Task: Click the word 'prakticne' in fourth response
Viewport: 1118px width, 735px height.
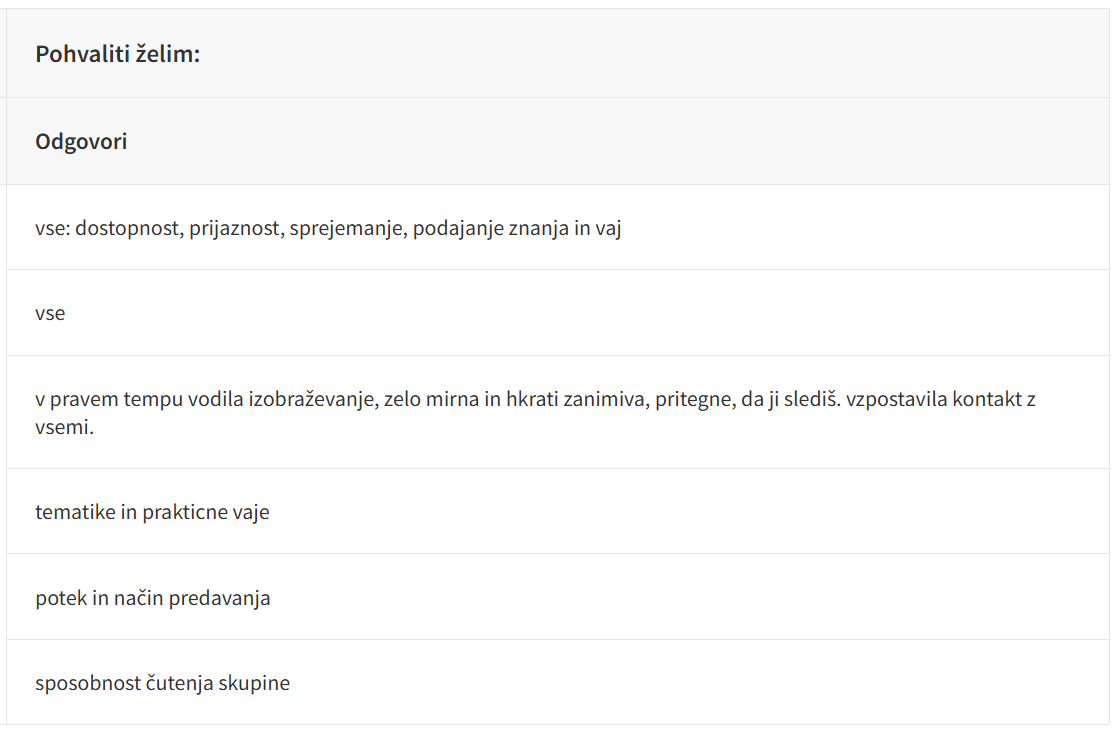Action: pyautogui.click(x=185, y=513)
